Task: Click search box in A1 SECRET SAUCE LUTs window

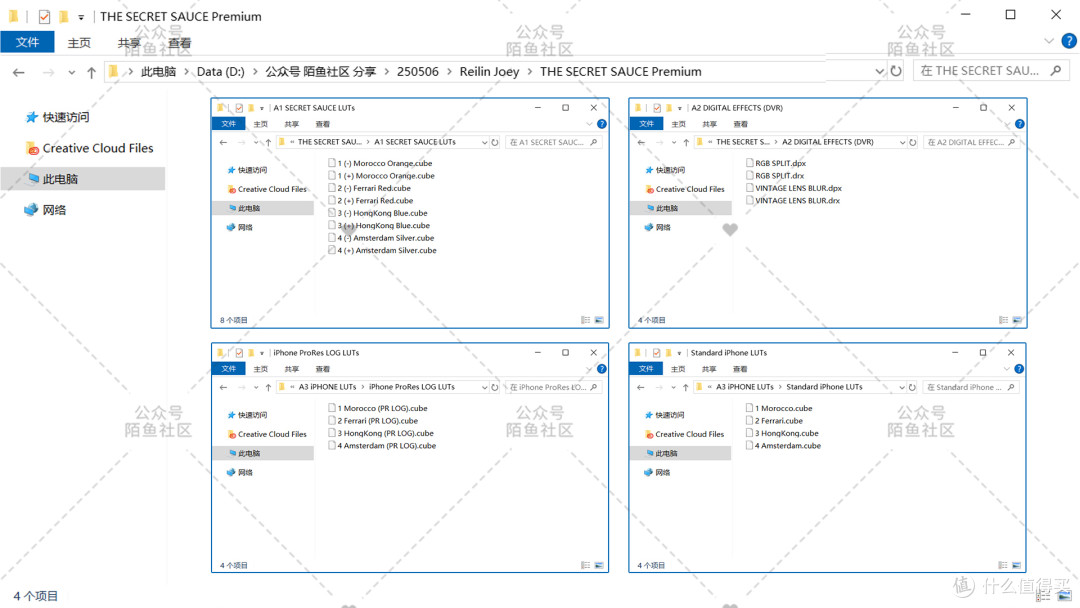Action: point(554,143)
